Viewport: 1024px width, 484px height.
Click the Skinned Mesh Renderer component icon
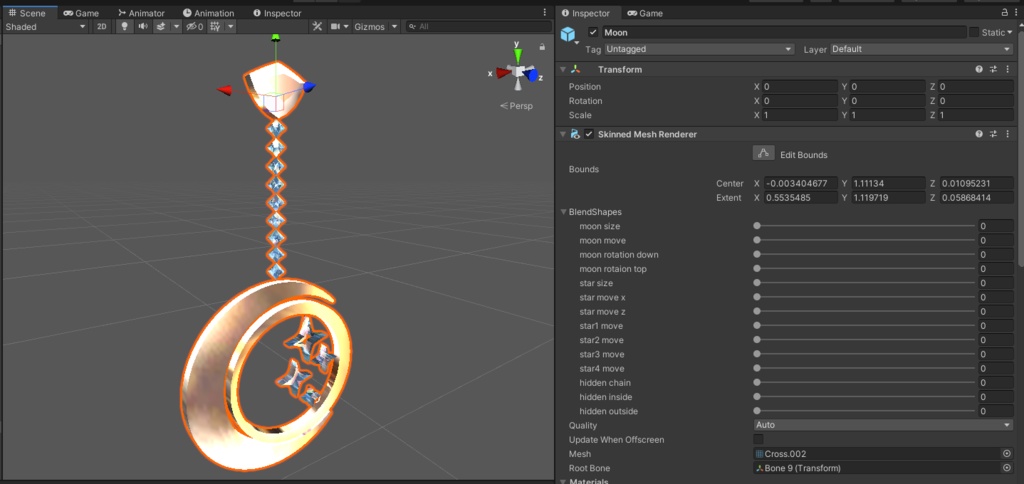(575, 134)
